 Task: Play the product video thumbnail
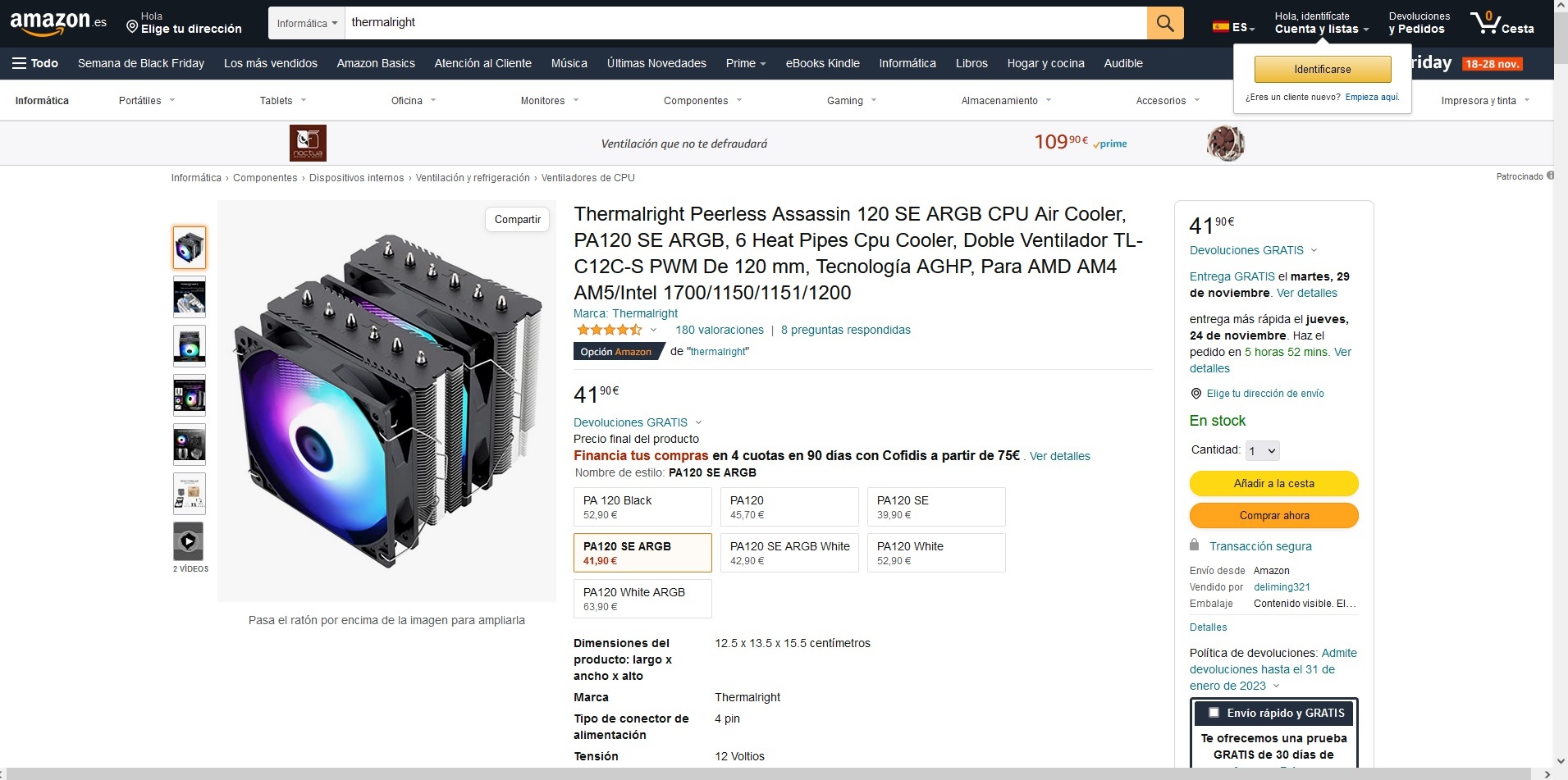pos(189,541)
